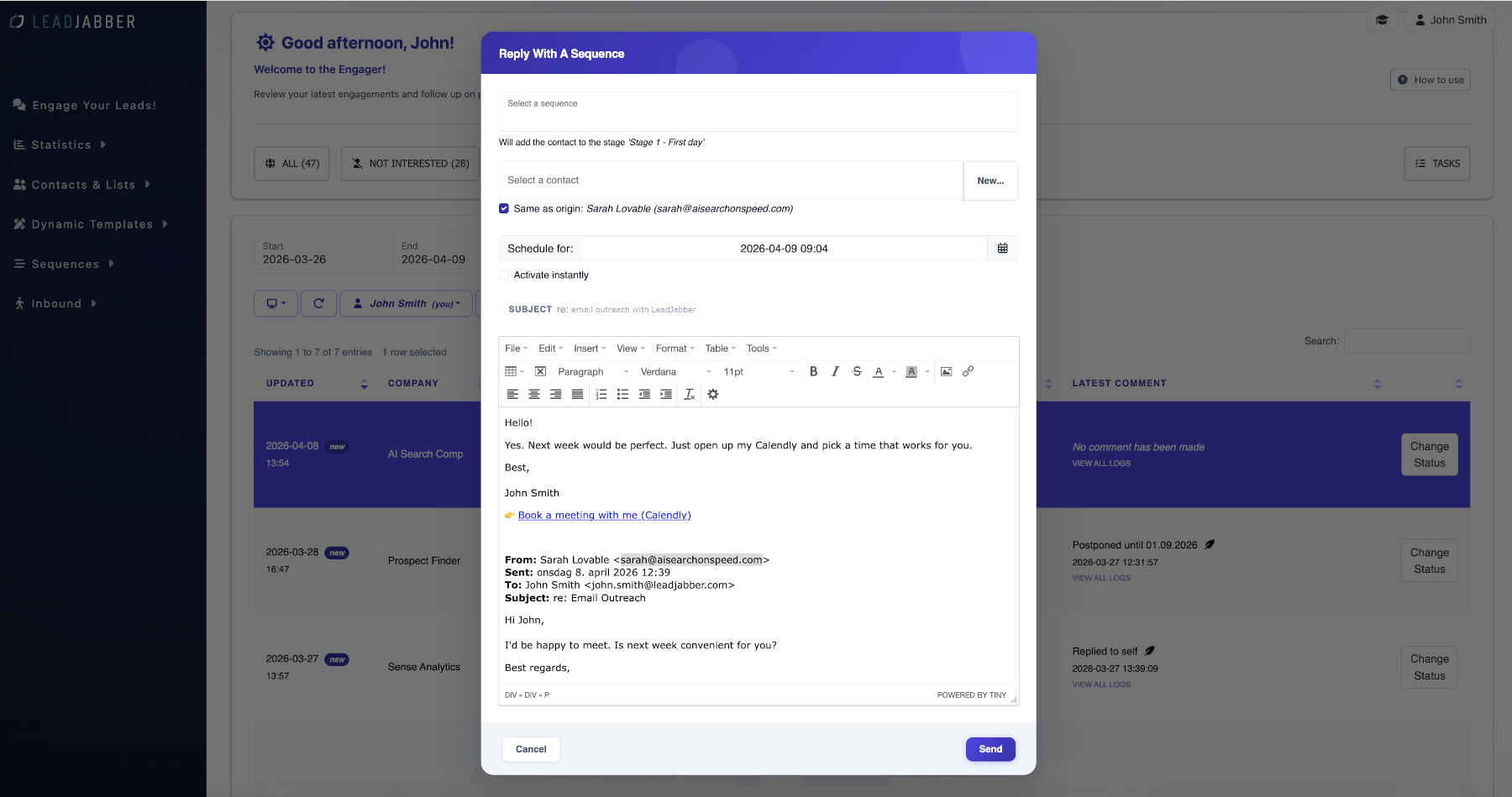Open the editor Edit menu
The height and width of the screenshot is (797, 1512).
(x=550, y=349)
